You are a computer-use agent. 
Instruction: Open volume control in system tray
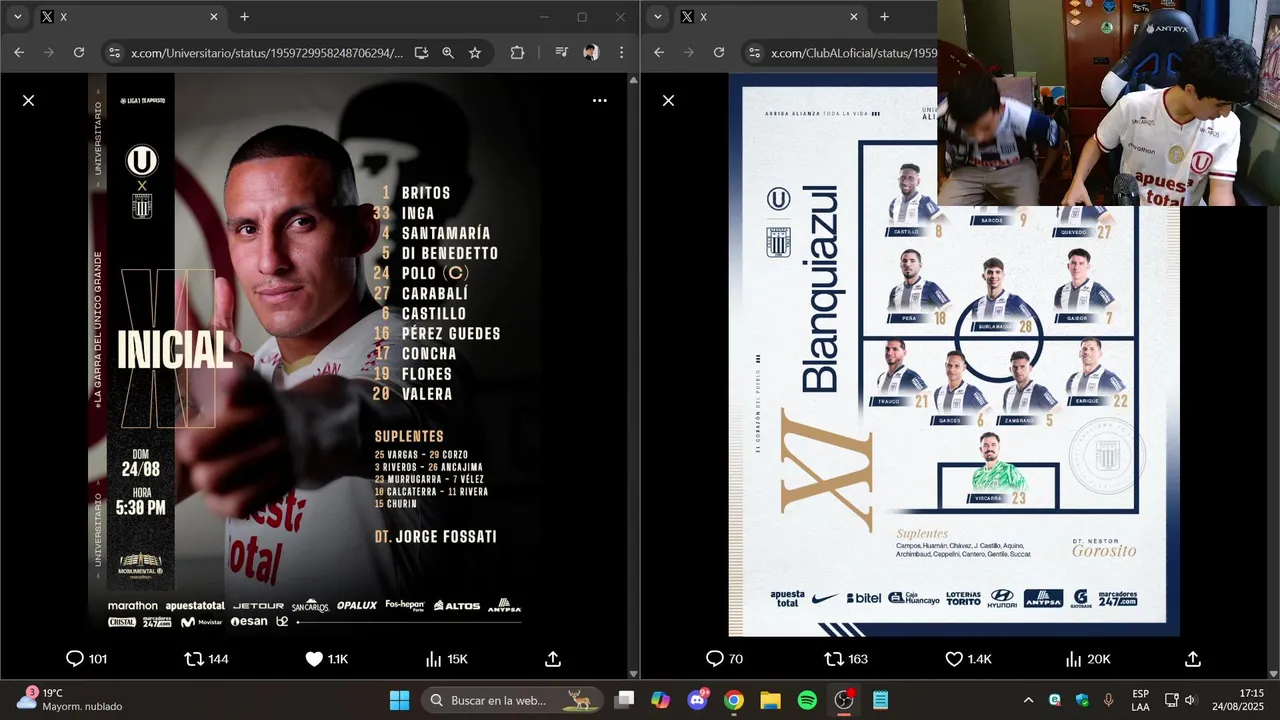(x=1190, y=700)
